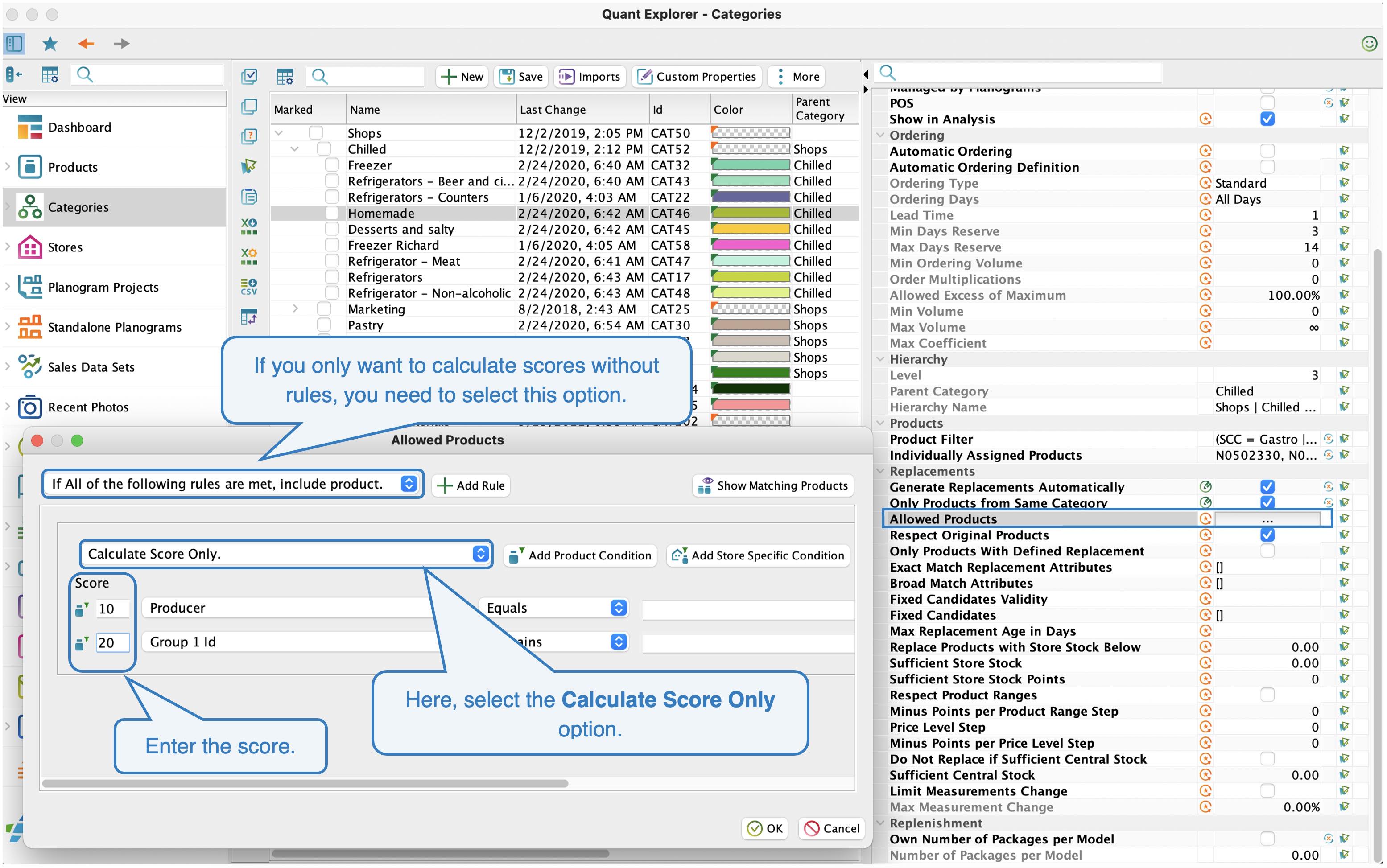1387x868 pixels.
Task: Click the document list icon in the vertical toolbar
Action: coord(249,196)
